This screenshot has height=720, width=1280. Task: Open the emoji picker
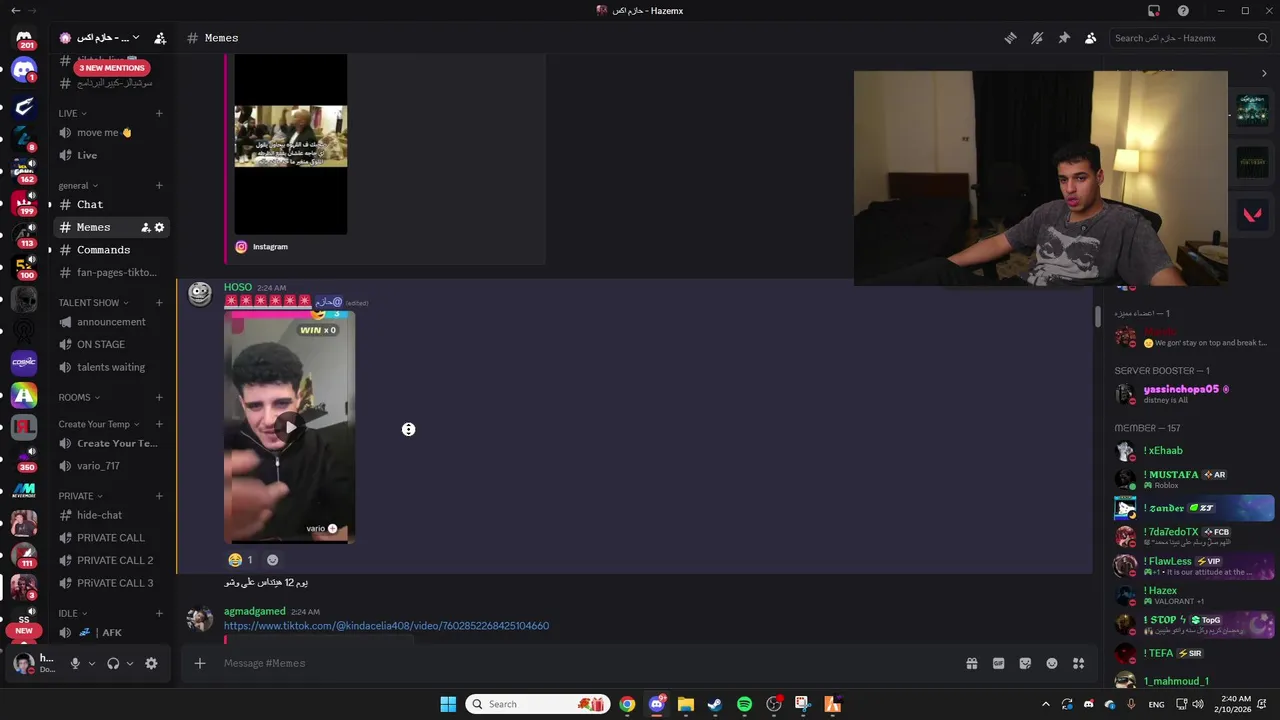coord(1052,663)
